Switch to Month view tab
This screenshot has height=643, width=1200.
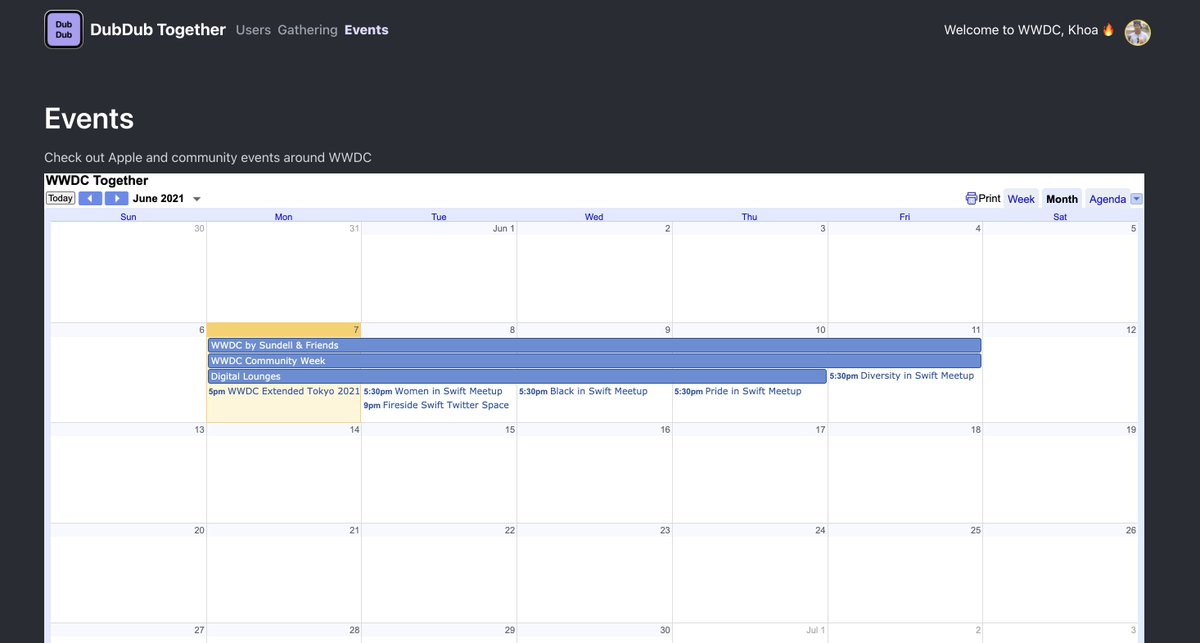pyautogui.click(x=1062, y=198)
